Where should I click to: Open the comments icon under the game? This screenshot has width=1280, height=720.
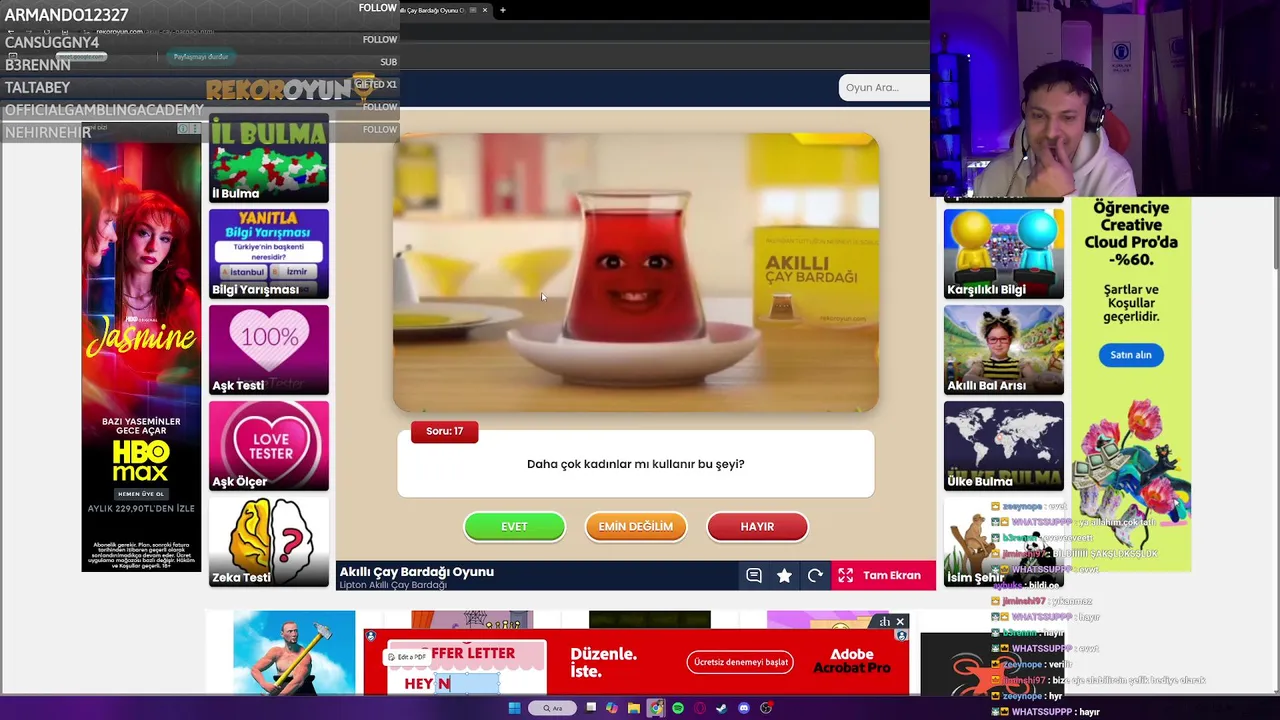(754, 575)
